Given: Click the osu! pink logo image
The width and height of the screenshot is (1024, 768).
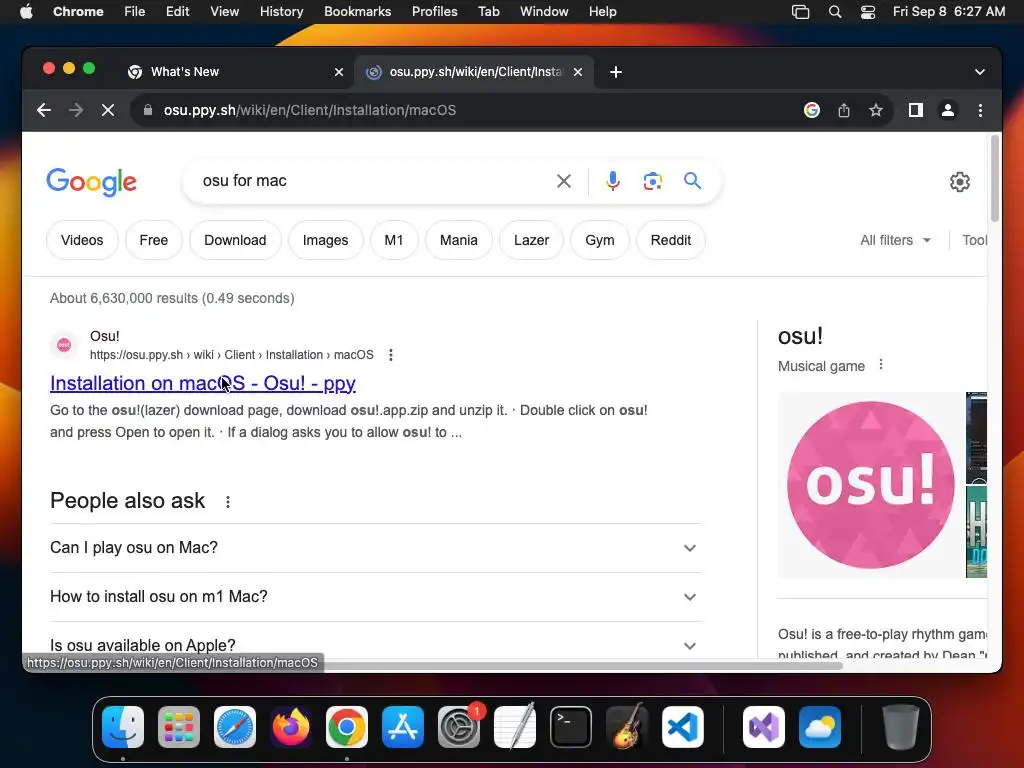Looking at the screenshot, I should pos(871,485).
